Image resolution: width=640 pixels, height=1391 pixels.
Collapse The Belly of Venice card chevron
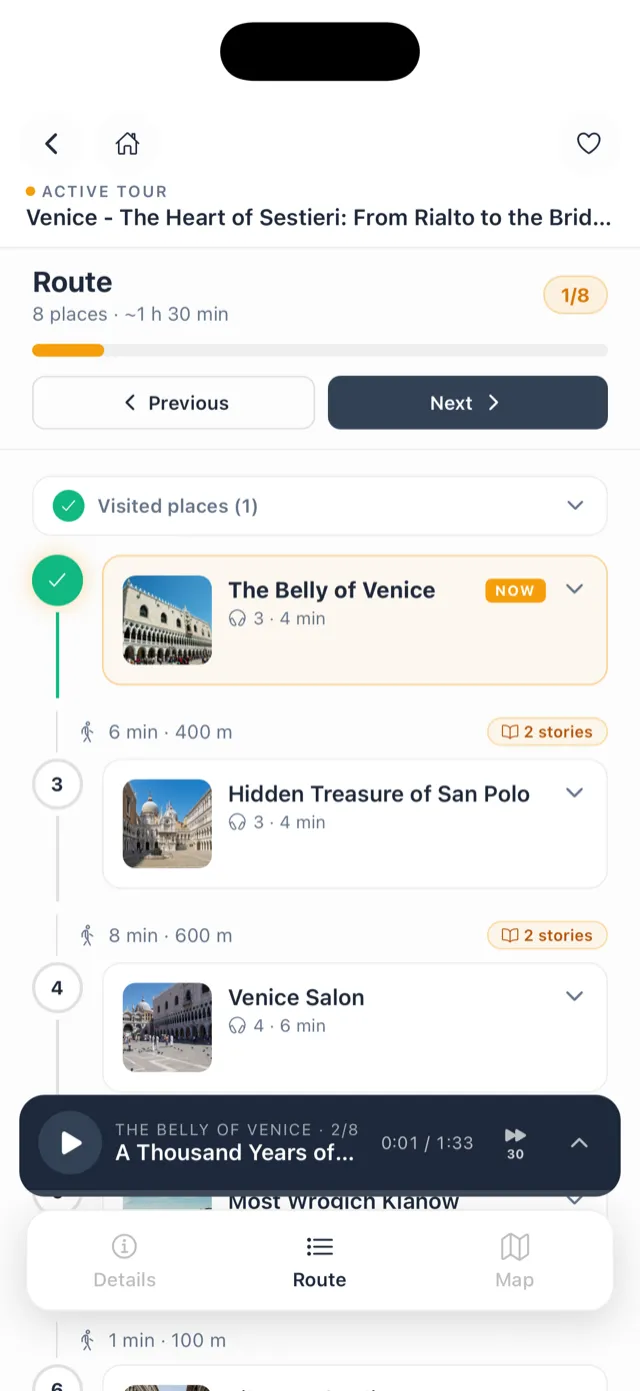pyautogui.click(x=574, y=589)
